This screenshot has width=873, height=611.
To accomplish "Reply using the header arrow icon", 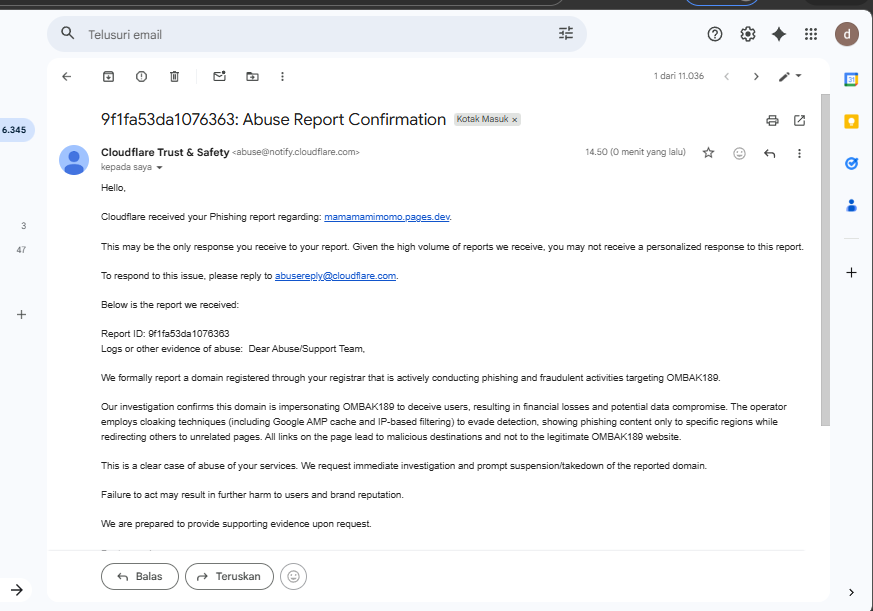I will 769,153.
